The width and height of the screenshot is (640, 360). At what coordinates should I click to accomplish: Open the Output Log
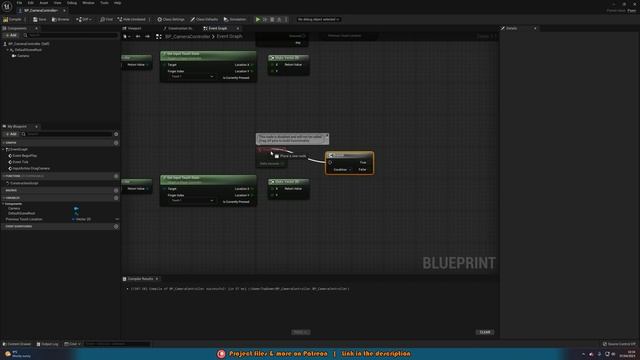coord(47,344)
